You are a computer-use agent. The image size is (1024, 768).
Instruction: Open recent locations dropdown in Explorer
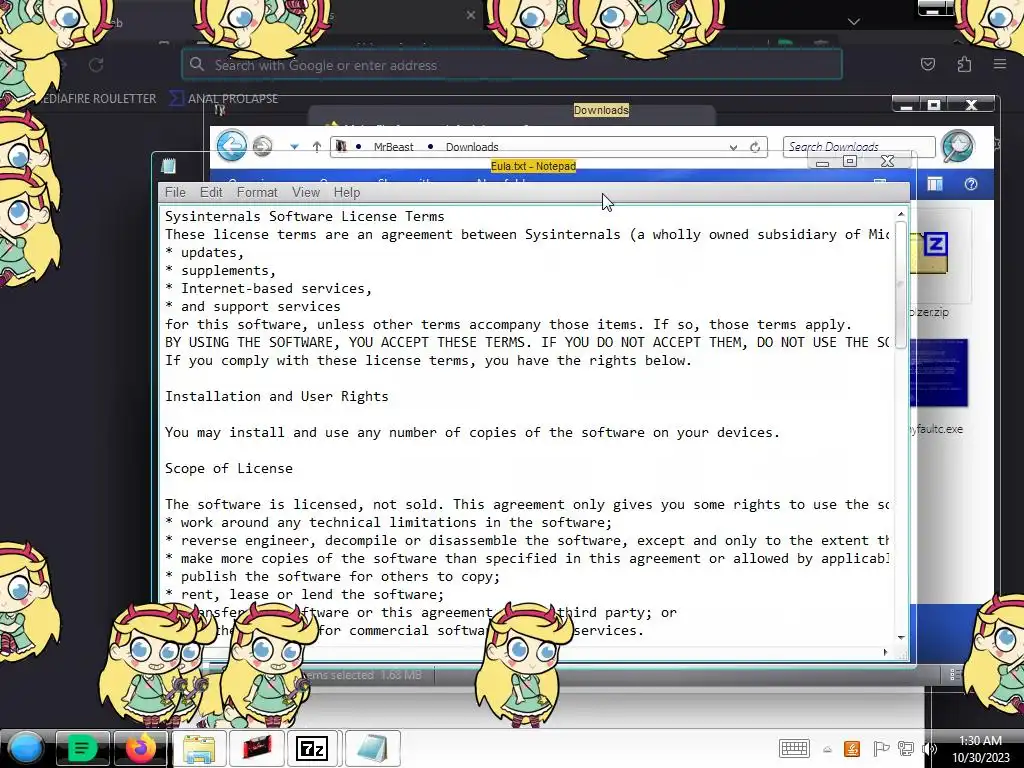(295, 147)
